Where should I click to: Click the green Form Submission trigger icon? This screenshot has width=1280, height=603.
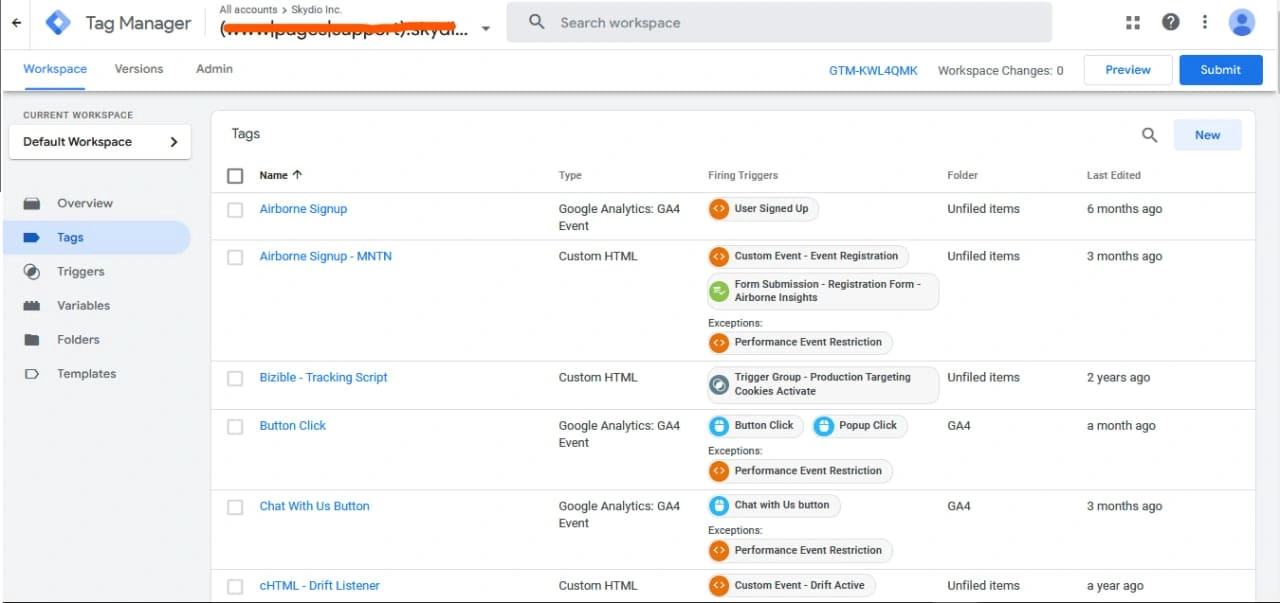point(718,291)
